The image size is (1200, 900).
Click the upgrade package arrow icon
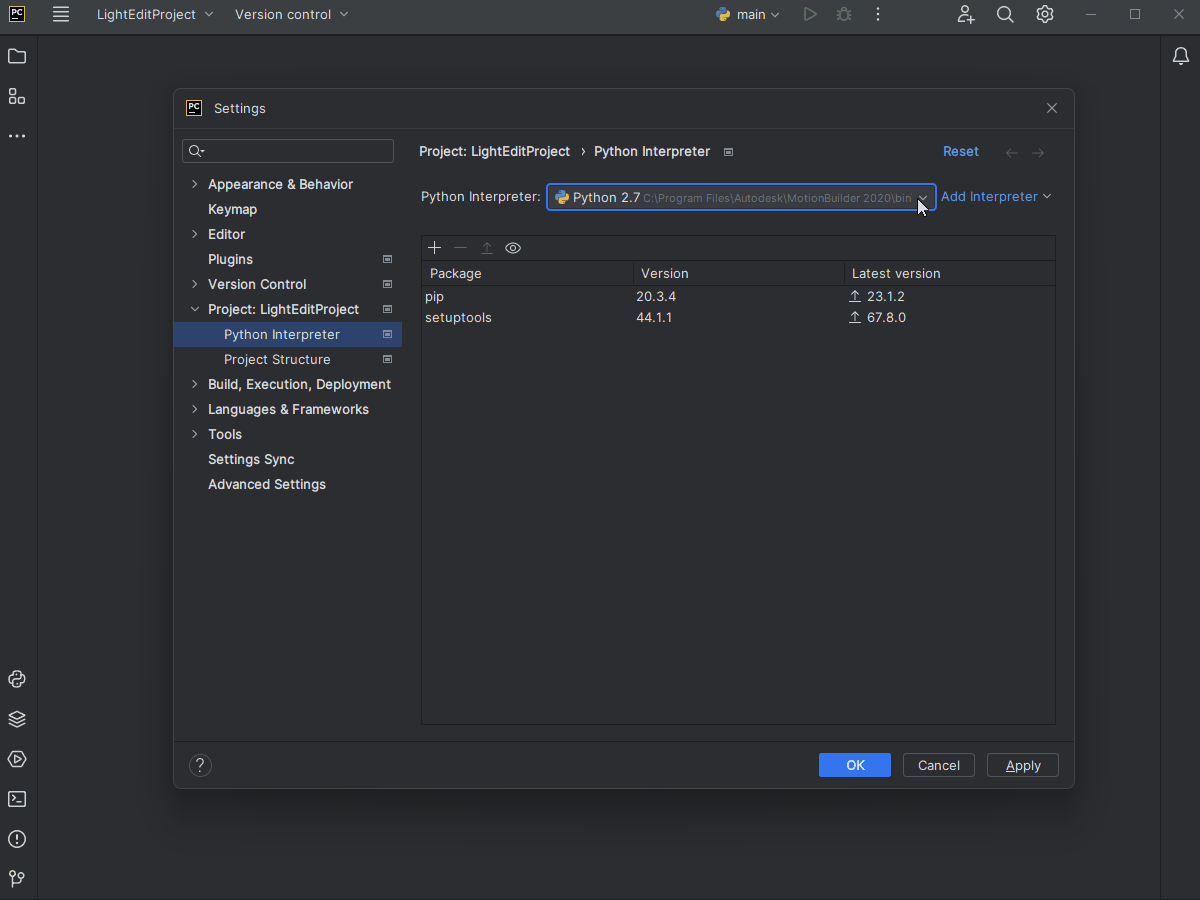coord(487,248)
